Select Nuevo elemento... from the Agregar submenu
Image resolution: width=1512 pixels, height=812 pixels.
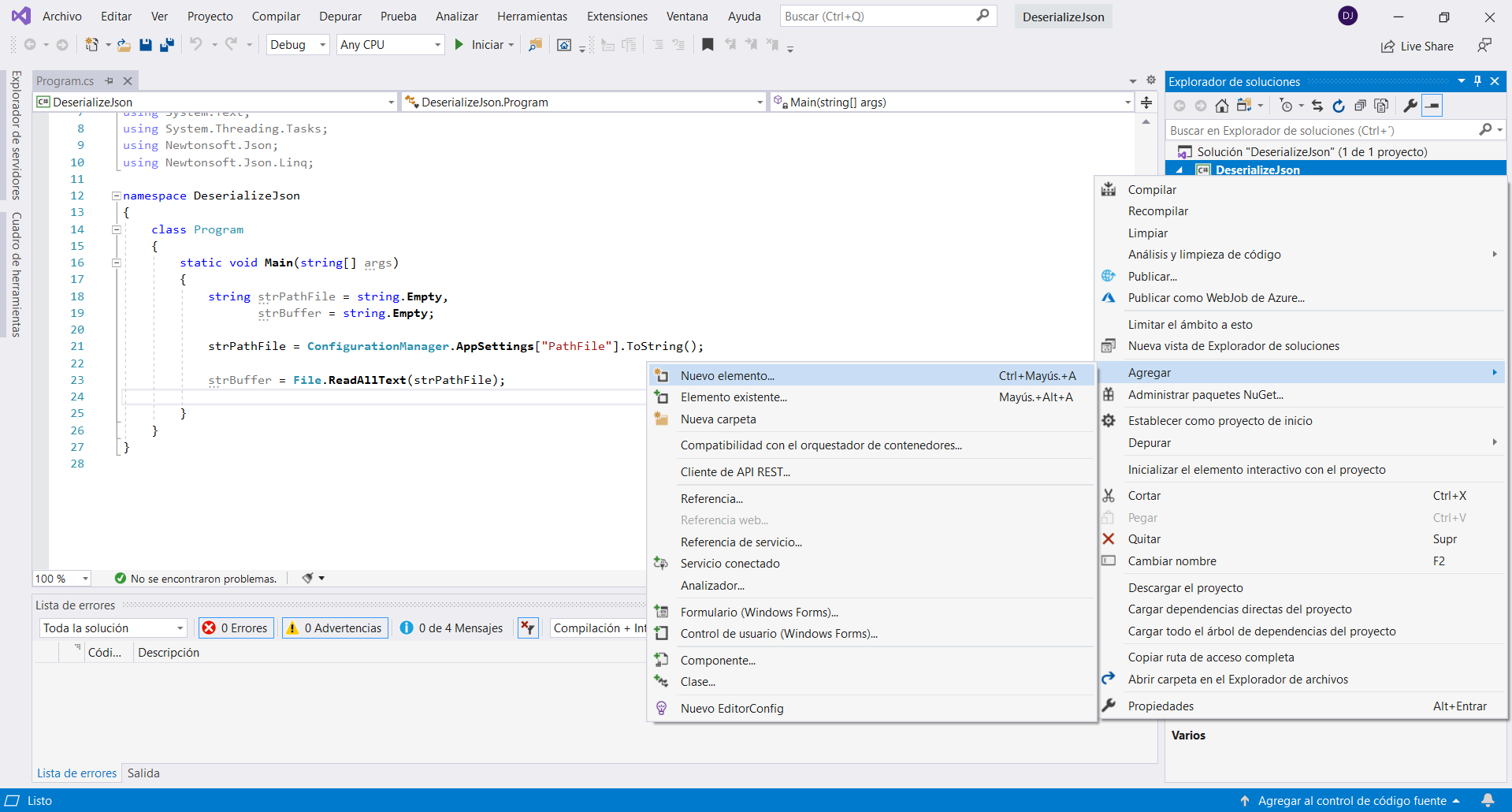click(x=727, y=376)
